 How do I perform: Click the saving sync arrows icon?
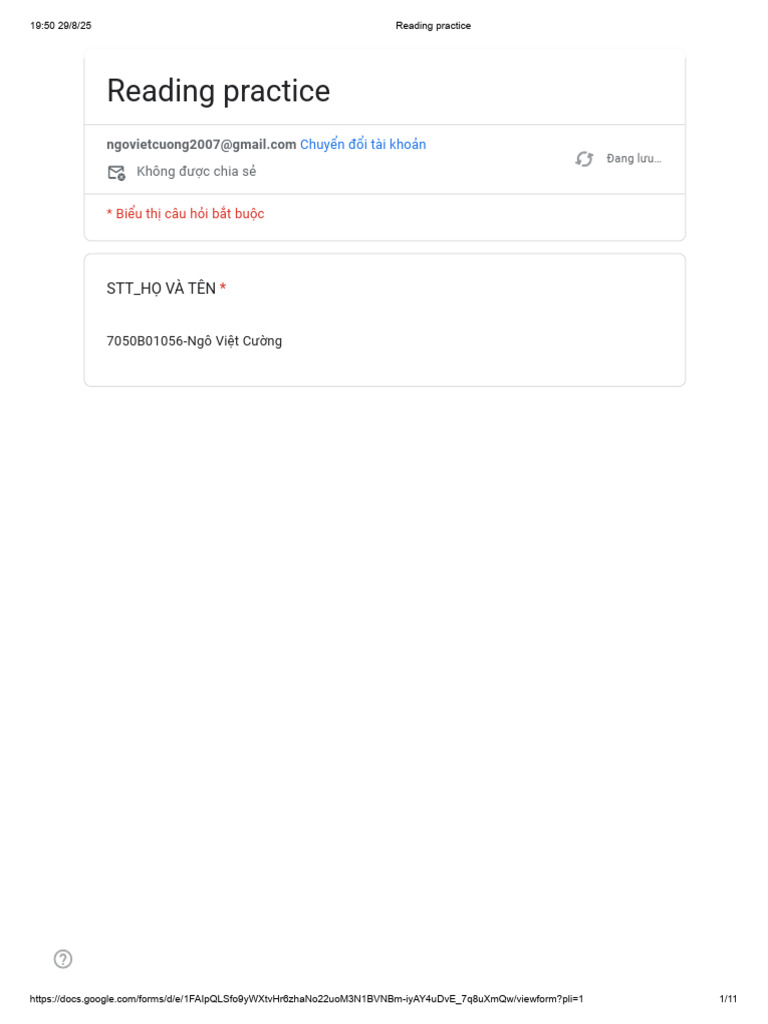(x=584, y=159)
